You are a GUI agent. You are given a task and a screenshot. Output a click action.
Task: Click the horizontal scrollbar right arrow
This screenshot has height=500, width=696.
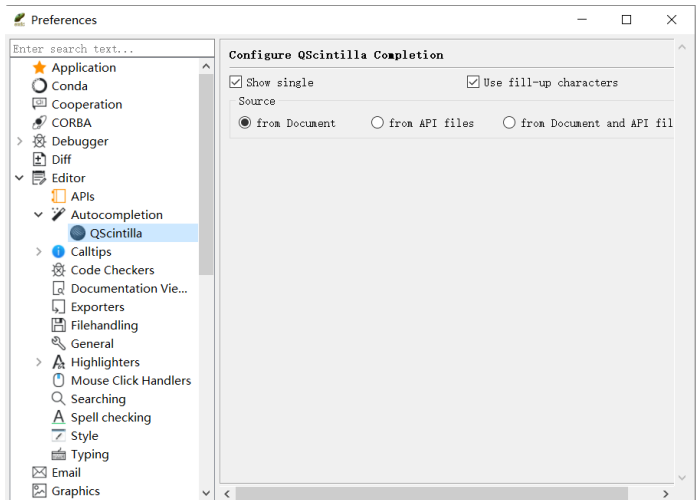tap(665, 493)
